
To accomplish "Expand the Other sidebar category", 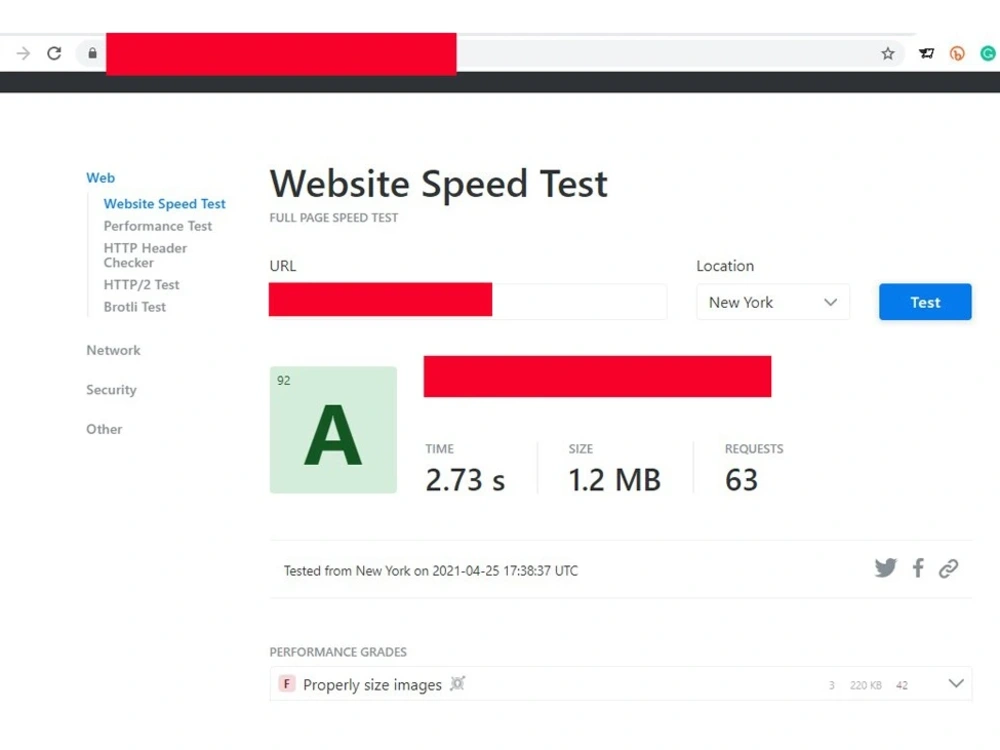I will pyautogui.click(x=104, y=429).
